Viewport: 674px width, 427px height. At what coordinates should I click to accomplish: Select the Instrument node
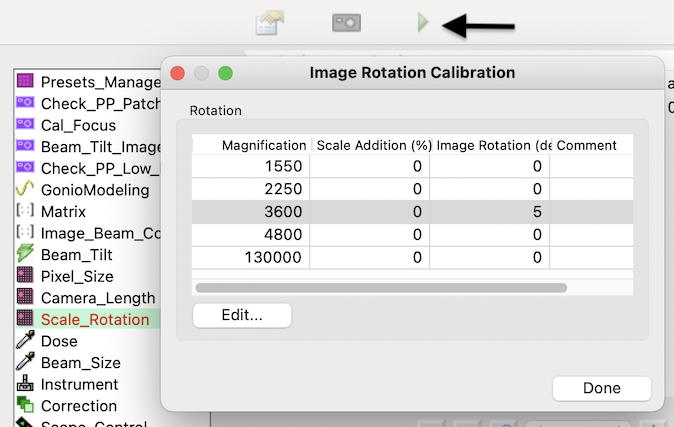point(79,384)
